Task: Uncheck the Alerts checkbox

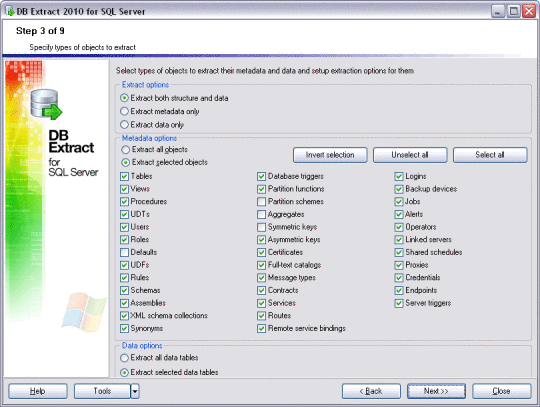Action: [x=399, y=215]
